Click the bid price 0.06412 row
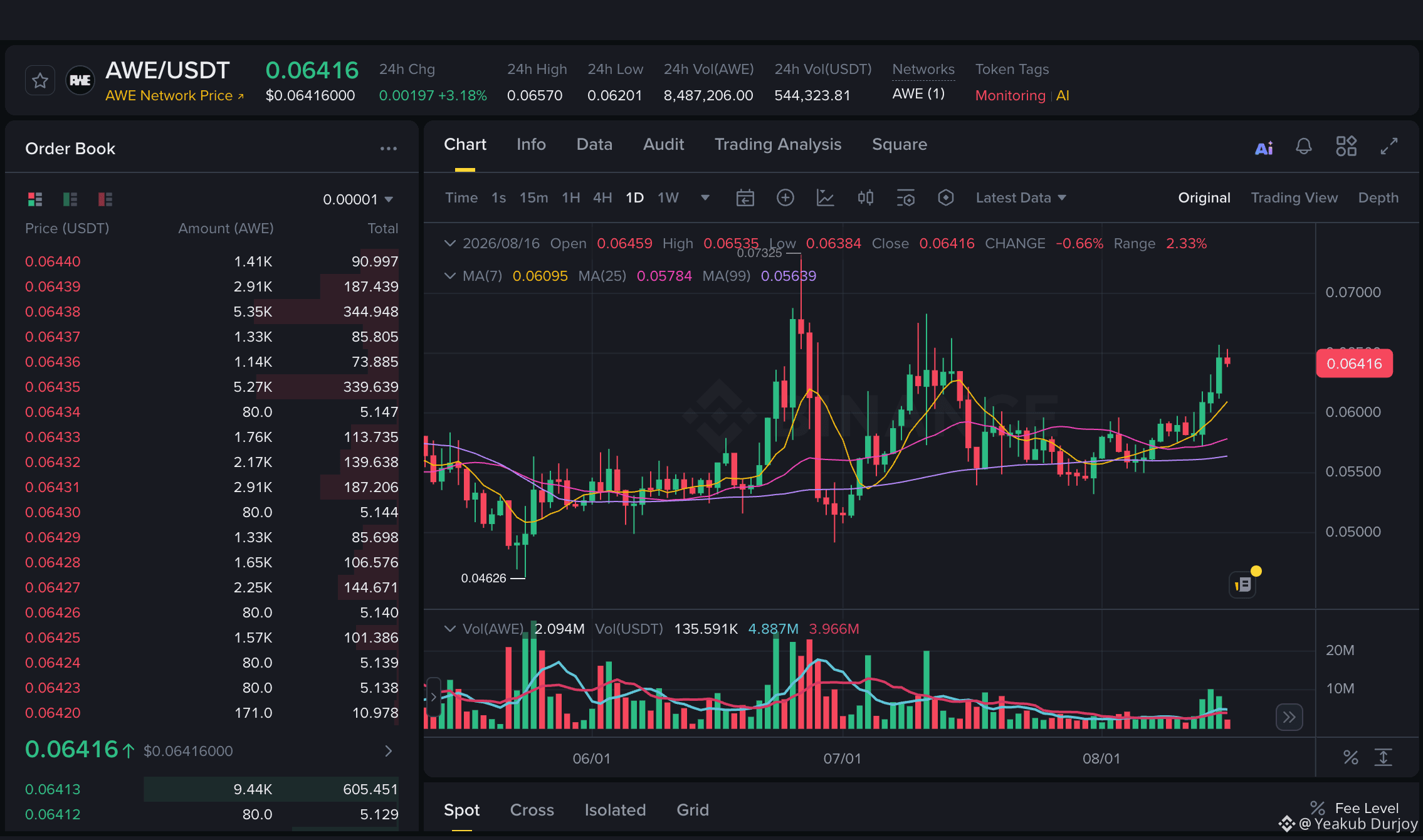 tap(212, 814)
